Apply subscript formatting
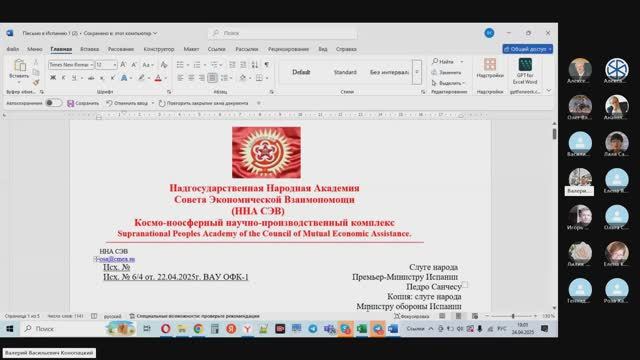Viewport: 640px width, 360px height. 102,78
